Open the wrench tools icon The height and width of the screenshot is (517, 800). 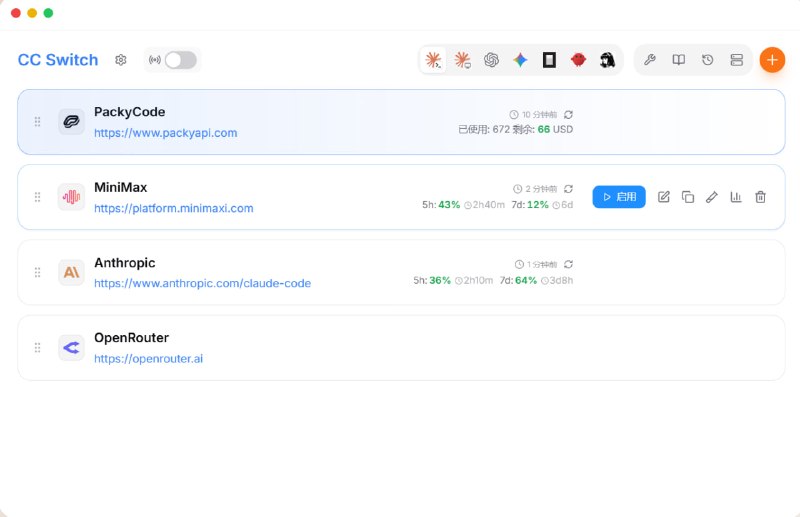pos(649,60)
